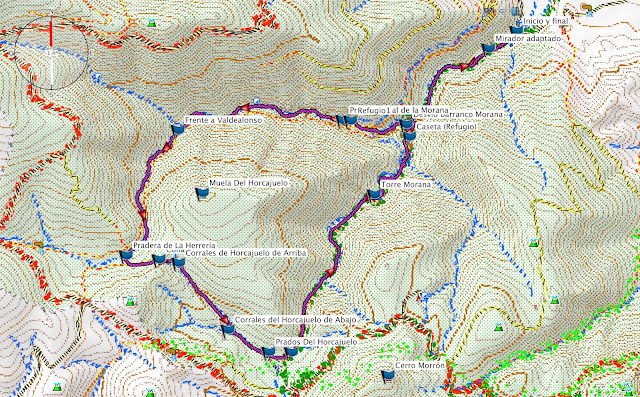
Task: Select the Frente a Valdealonso waypoint flag
Action: point(178,130)
